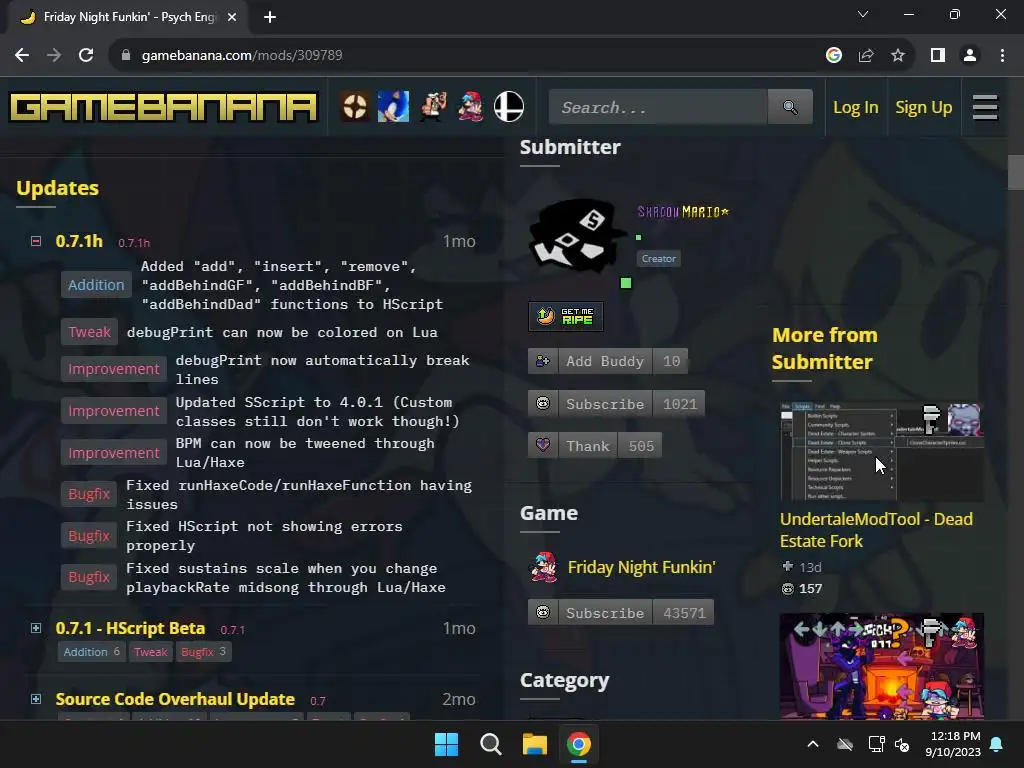Image resolution: width=1024 pixels, height=768 pixels.
Task: Open the 0.7.1 - HScript Beta title
Action: (130, 628)
